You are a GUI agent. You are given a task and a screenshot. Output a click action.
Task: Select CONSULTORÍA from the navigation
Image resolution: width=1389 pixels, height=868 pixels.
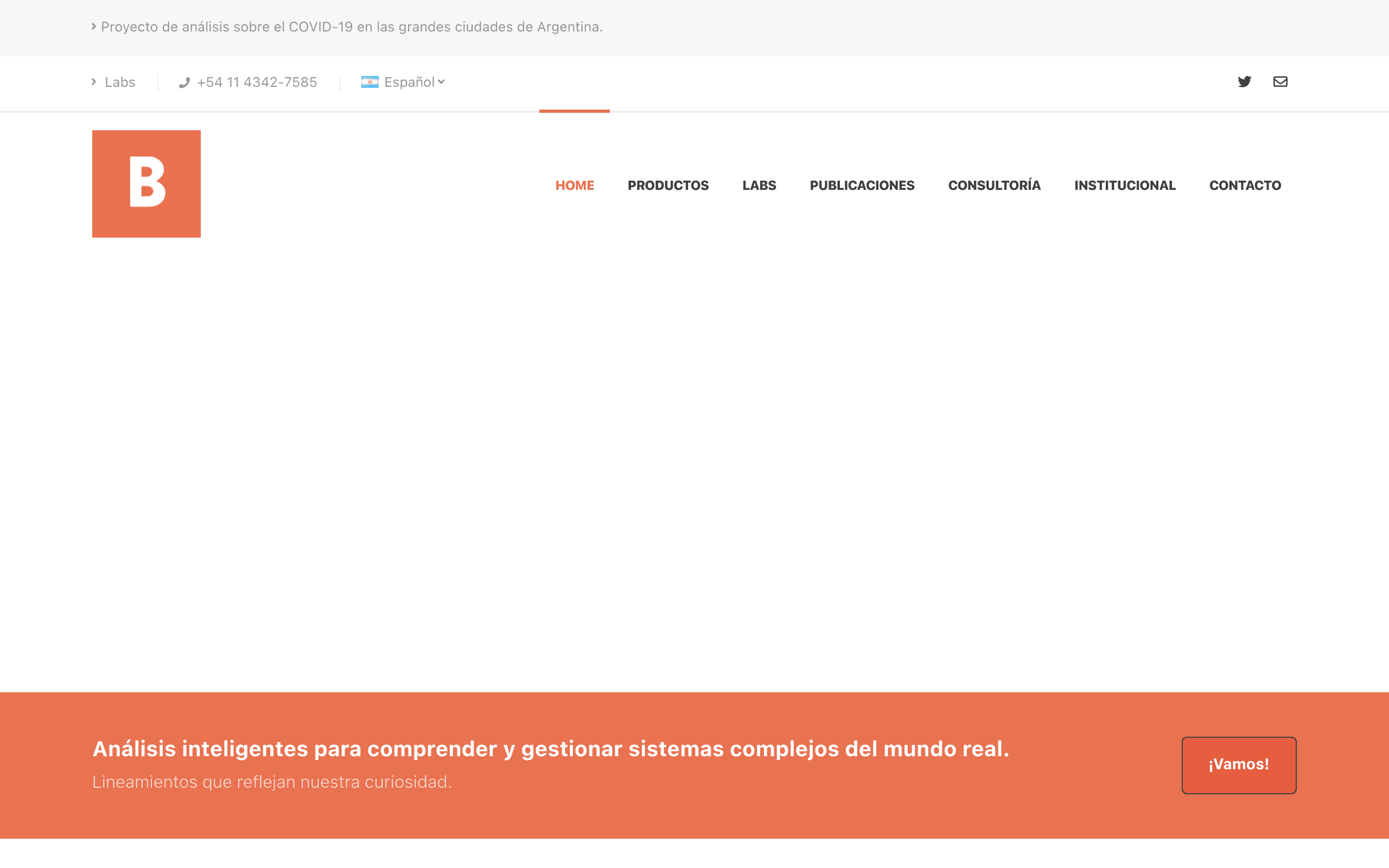[994, 185]
